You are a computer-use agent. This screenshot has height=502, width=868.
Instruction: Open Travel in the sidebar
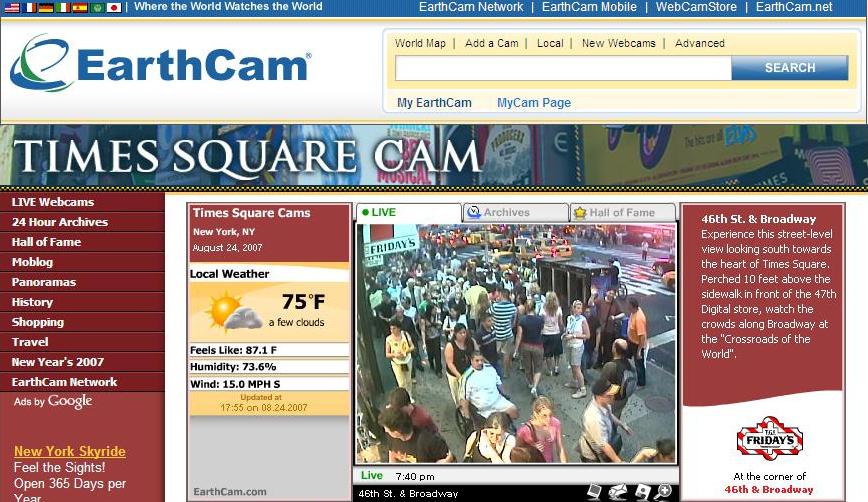tap(82, 341)
